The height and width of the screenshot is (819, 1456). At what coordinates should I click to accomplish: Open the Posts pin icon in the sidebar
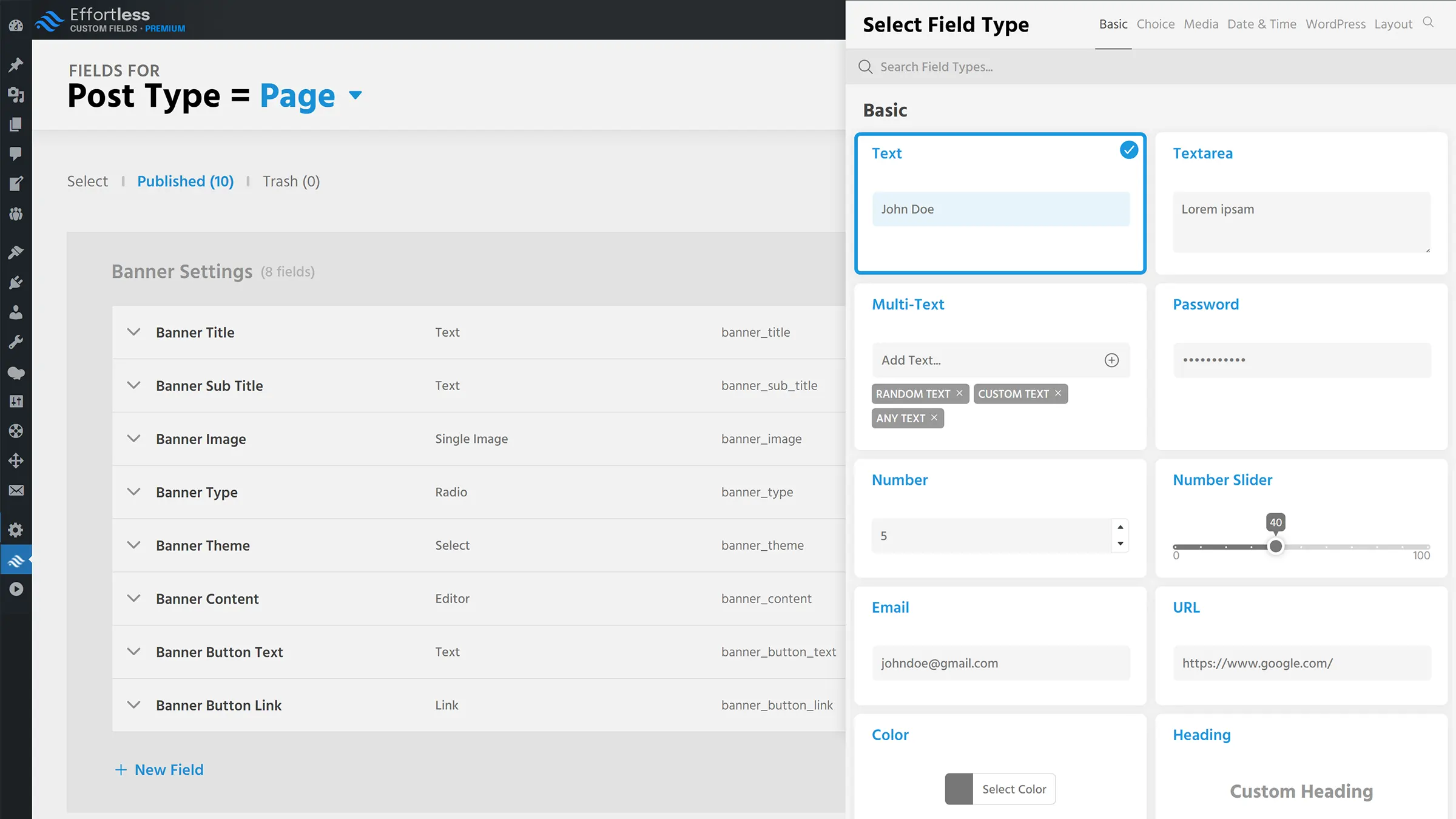[15, 65]
